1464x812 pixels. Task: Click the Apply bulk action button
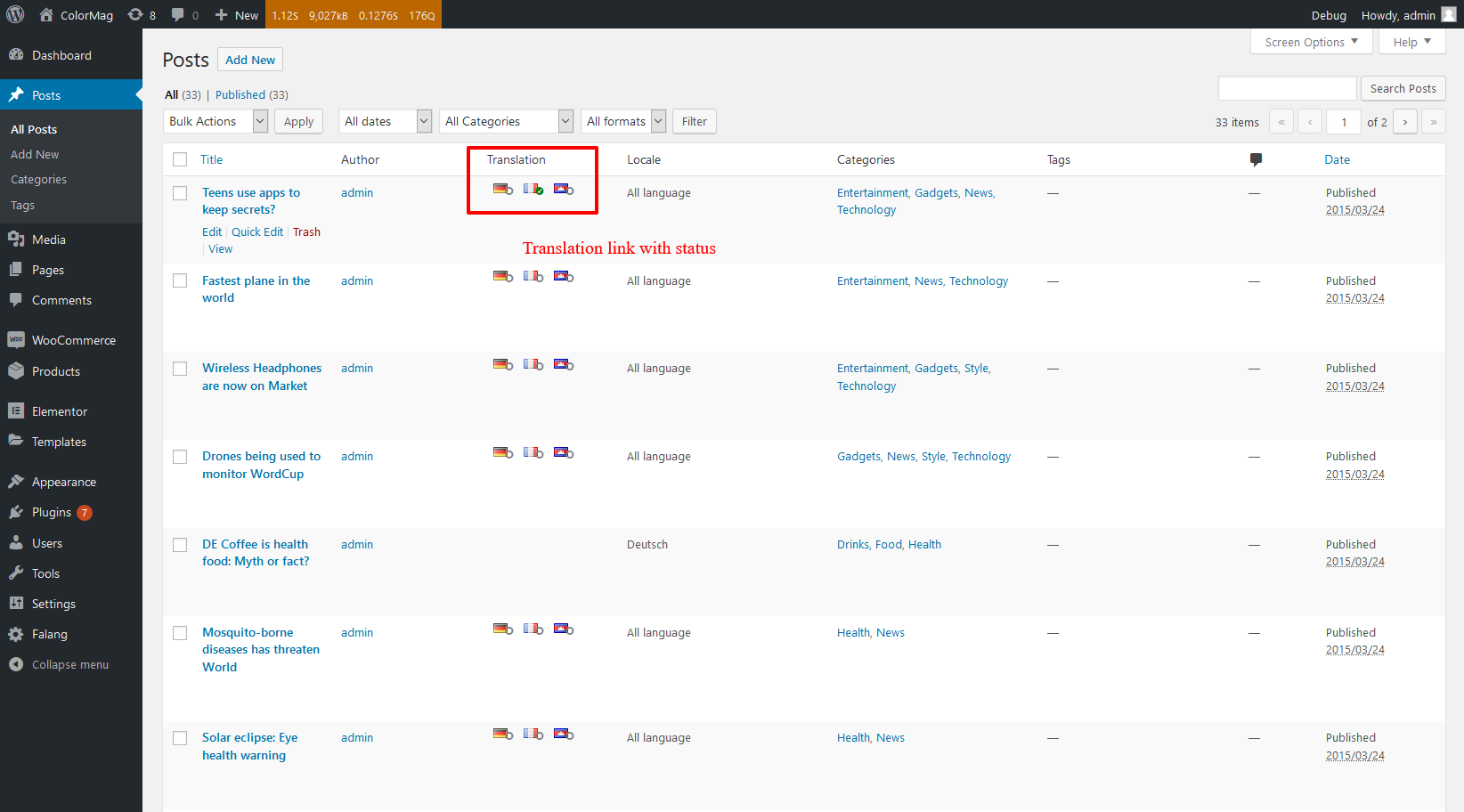click(298, 121)
